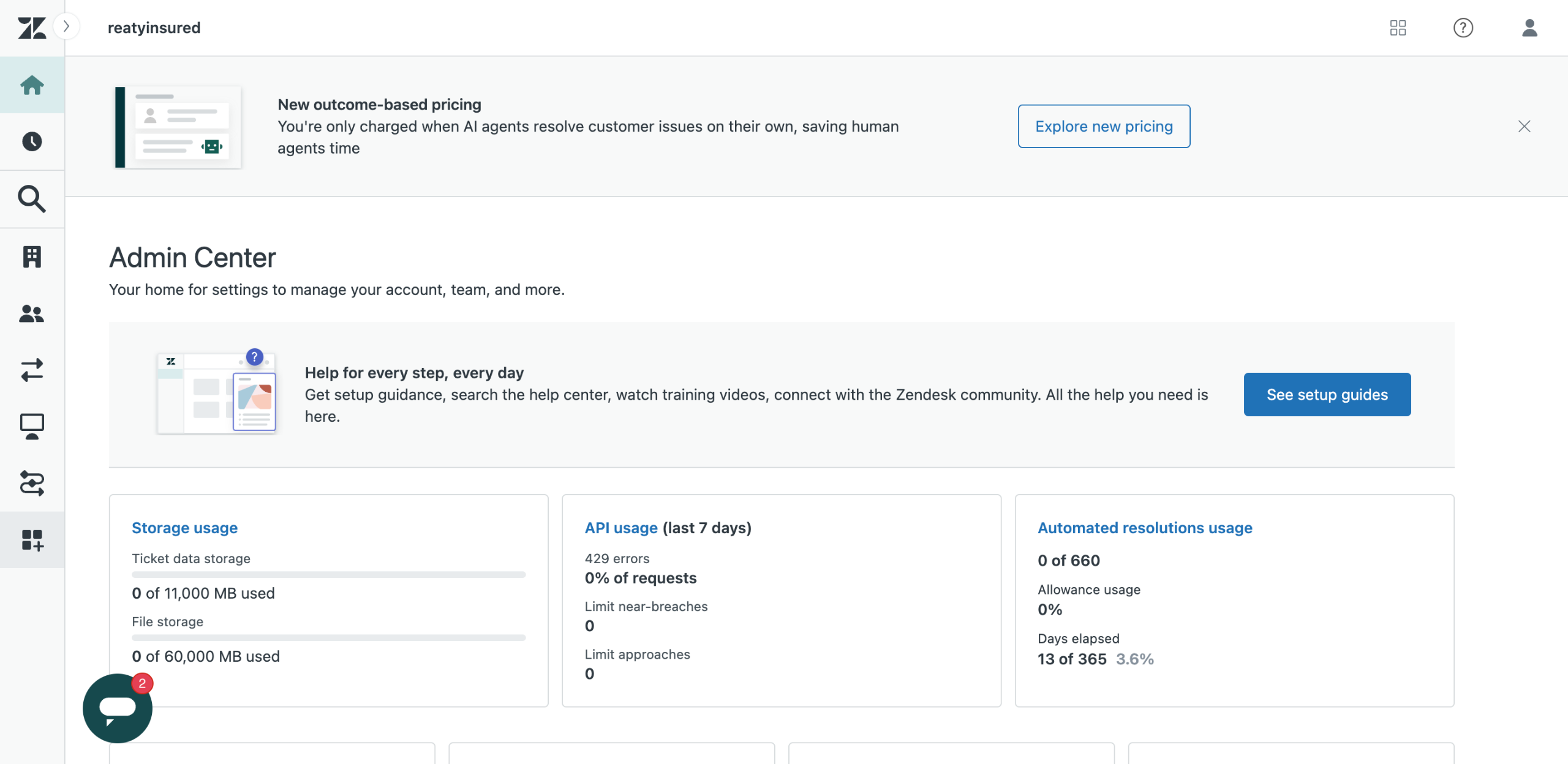Open Recently viewed clock icon

tap(32, 141)
